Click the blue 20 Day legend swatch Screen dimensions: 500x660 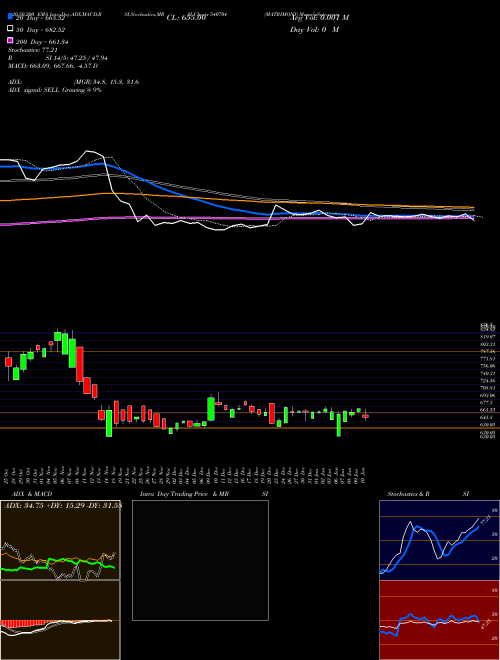(10, 17)
